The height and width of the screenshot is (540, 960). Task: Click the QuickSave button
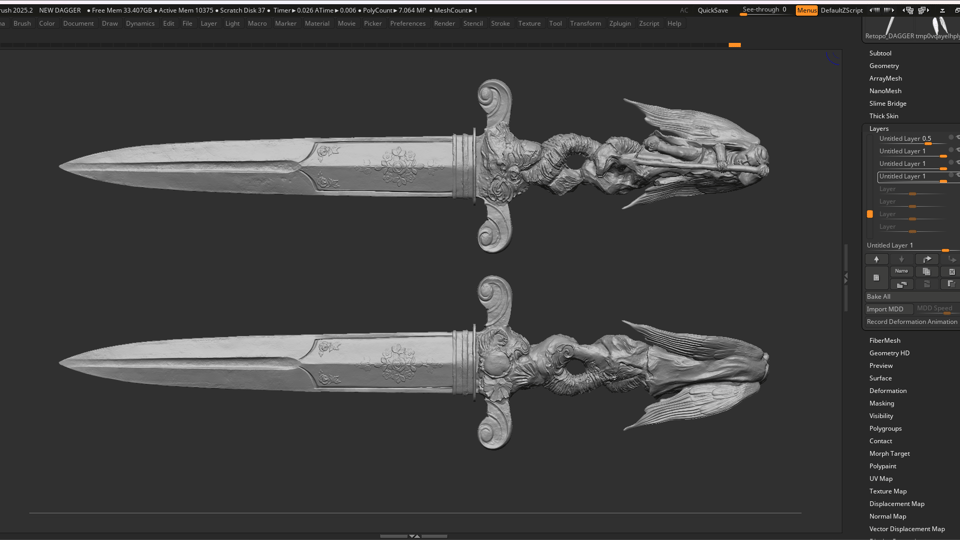click(x=713, y=10)
